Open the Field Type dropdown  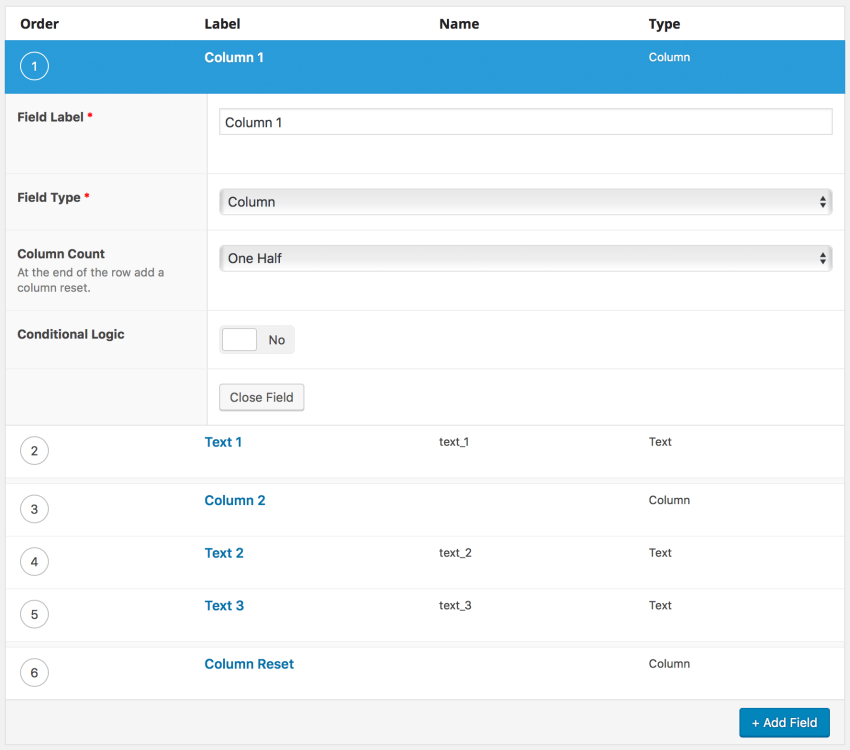pos(525,202)
